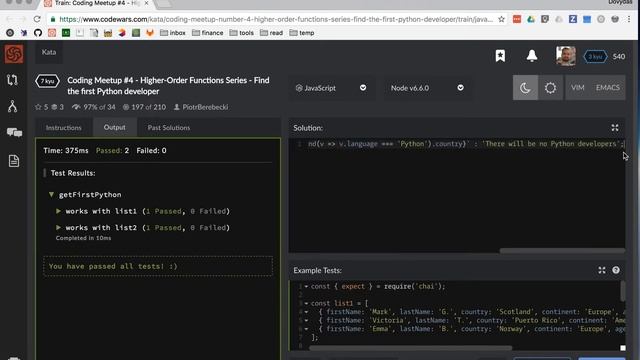This screenshot has width=640, height=360.
Task: Open the GitLab fox bookmark
Action: pyautogui.click(x=150, y=33)
